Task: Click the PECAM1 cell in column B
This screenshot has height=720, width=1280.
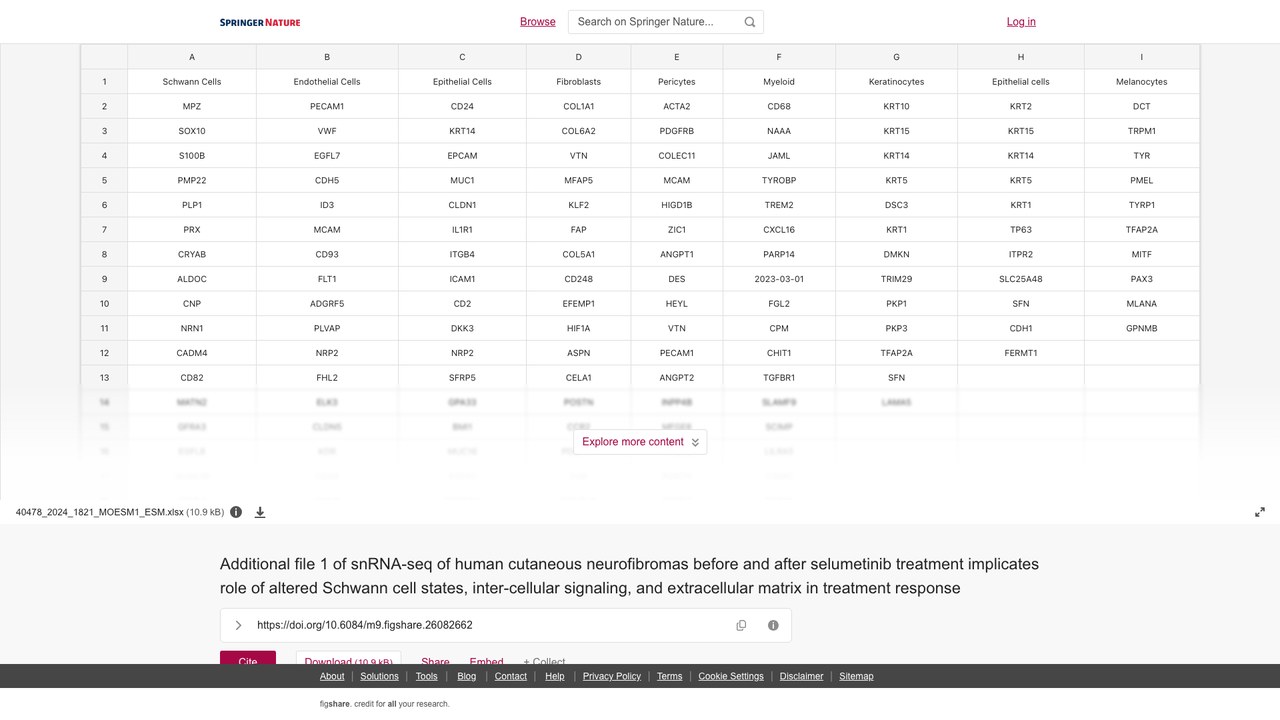Action: 327,106
